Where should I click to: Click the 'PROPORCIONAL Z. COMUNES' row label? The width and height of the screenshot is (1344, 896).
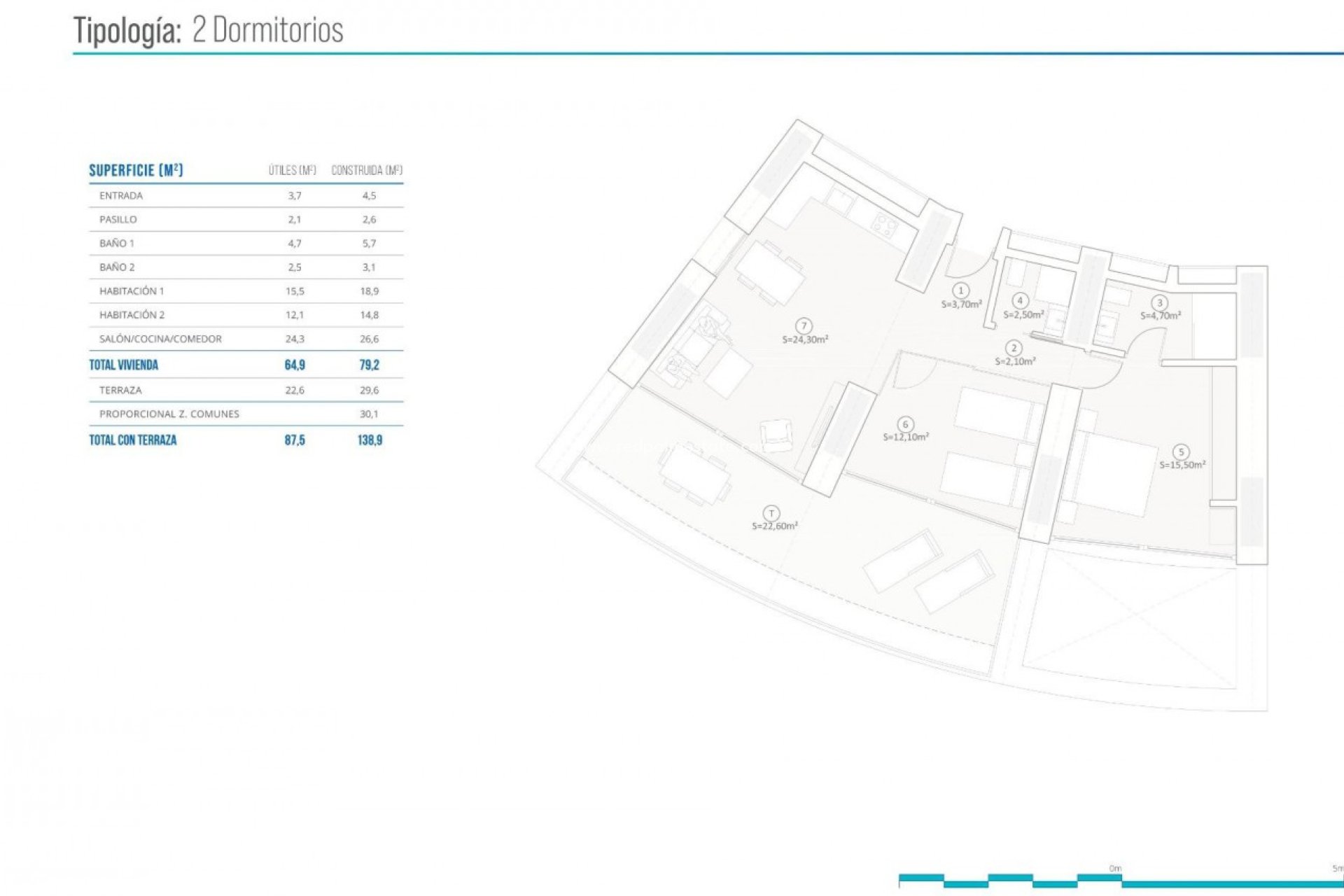point(169,414)
